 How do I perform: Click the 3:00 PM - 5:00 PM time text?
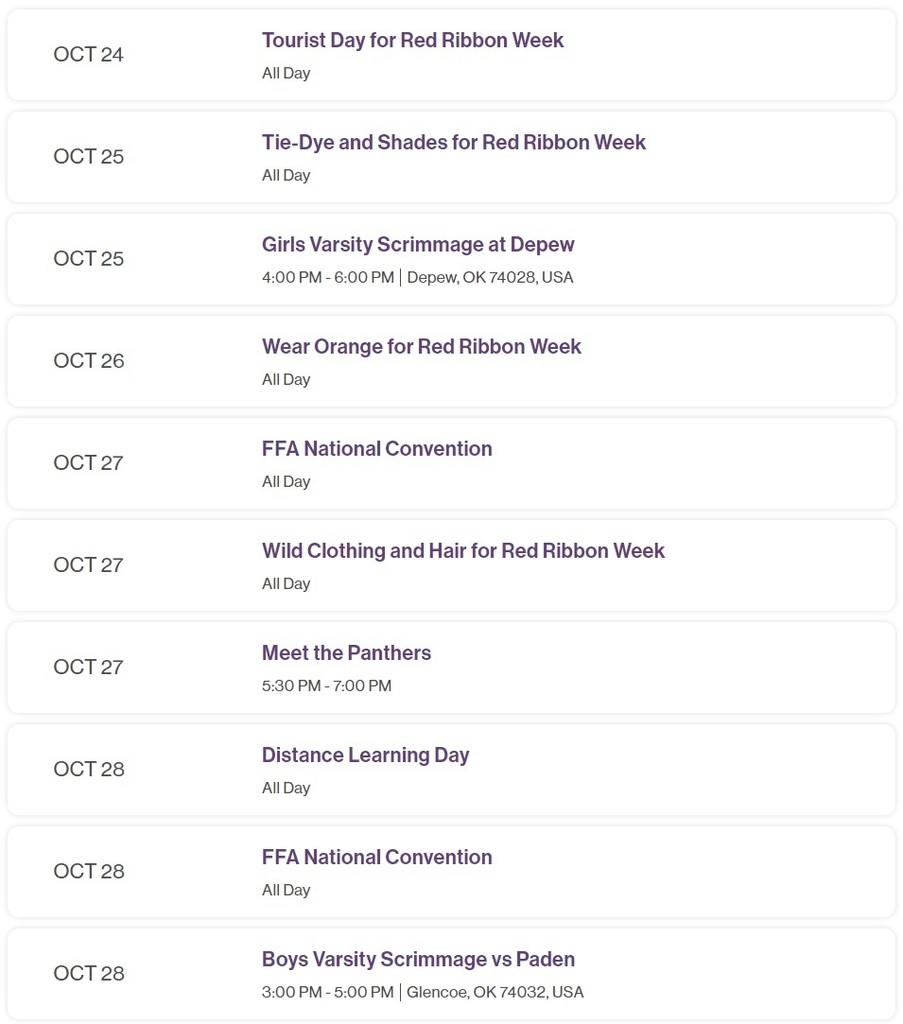[x=328, y=992]
